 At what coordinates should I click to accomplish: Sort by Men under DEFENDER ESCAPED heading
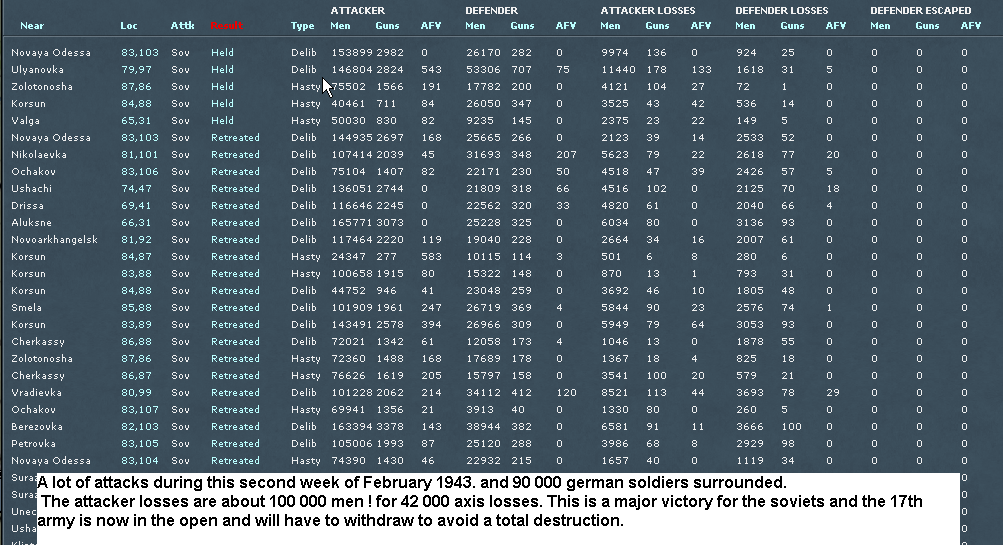880,26
